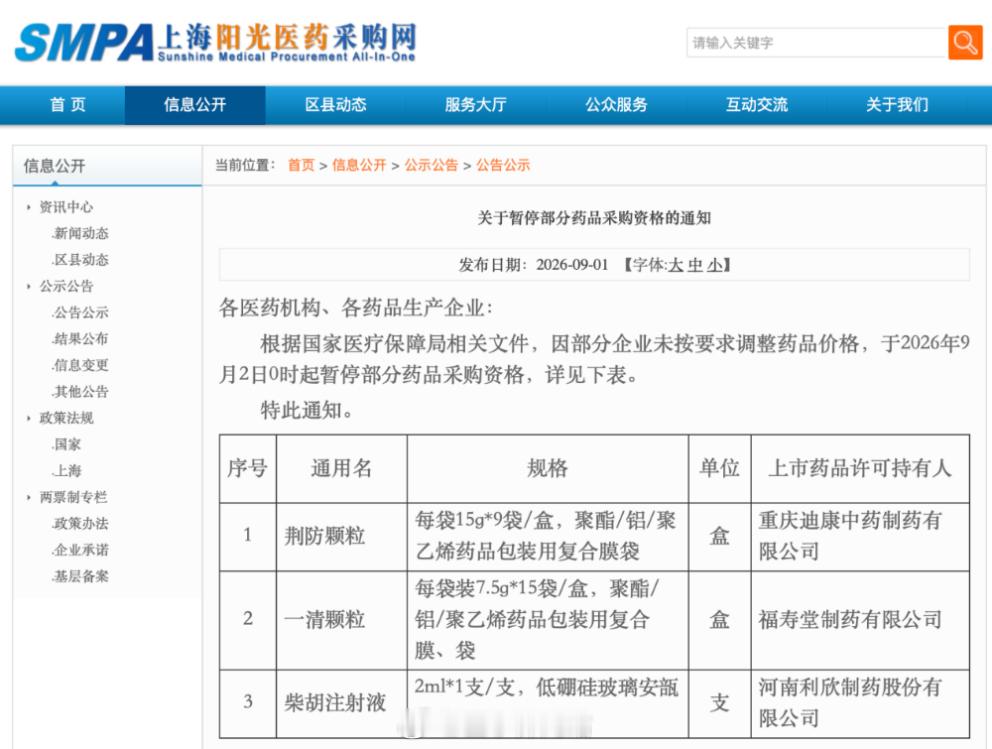Open 公告公示 in the left sidebar

[x=80, y=313]
